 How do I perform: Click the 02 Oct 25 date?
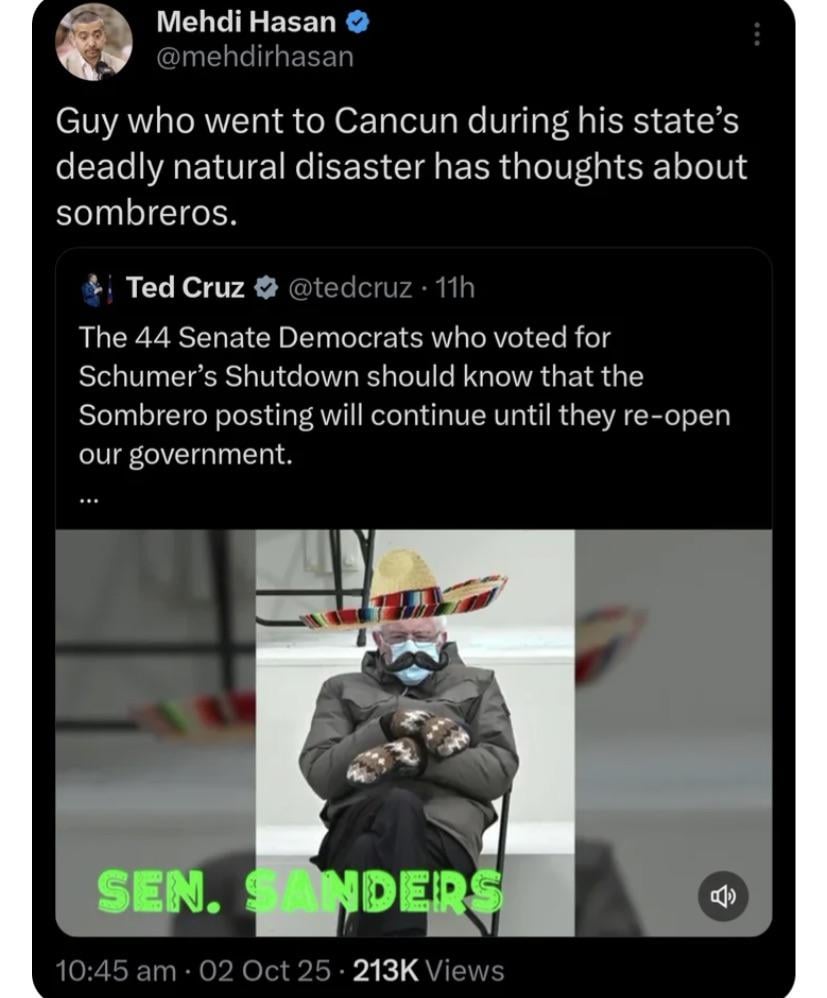pyautogui.click(x=266, y=971)
